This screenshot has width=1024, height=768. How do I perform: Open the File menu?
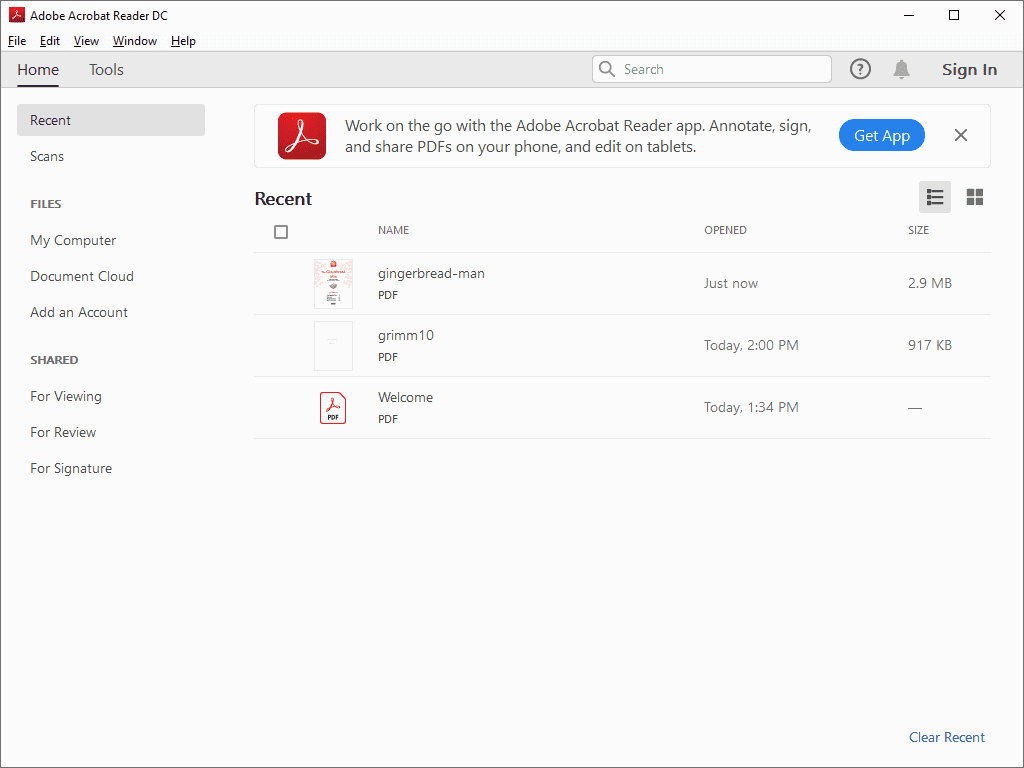[x=17, y=40]
